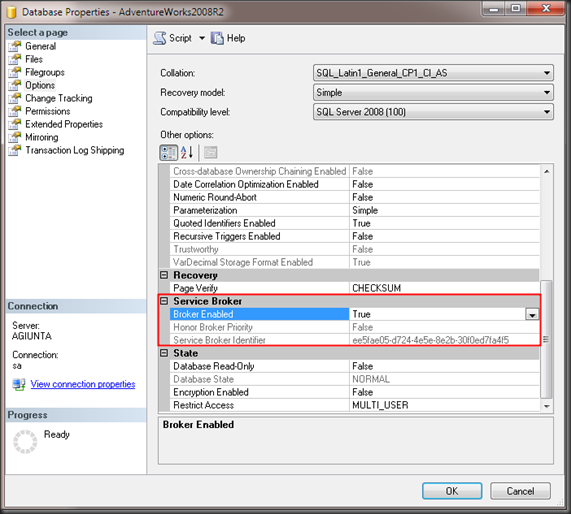
Task: Open the Change Tracking page
Action: [x=59, y=98]
